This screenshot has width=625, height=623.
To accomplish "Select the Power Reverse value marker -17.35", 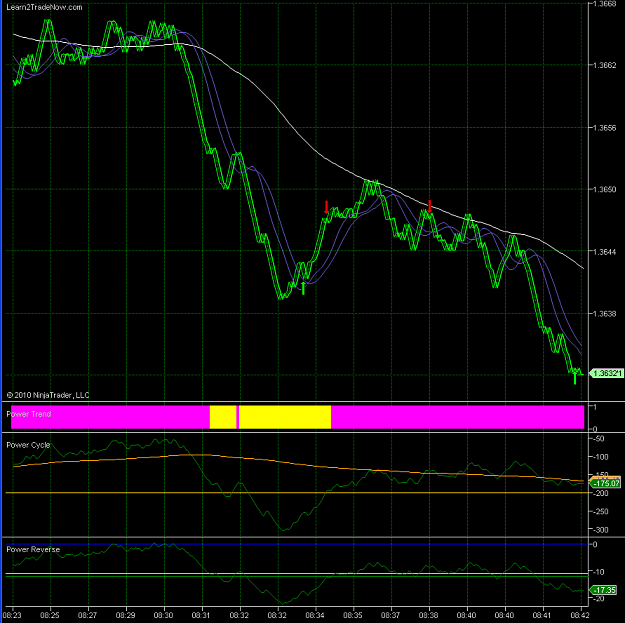I will point(605,590).
